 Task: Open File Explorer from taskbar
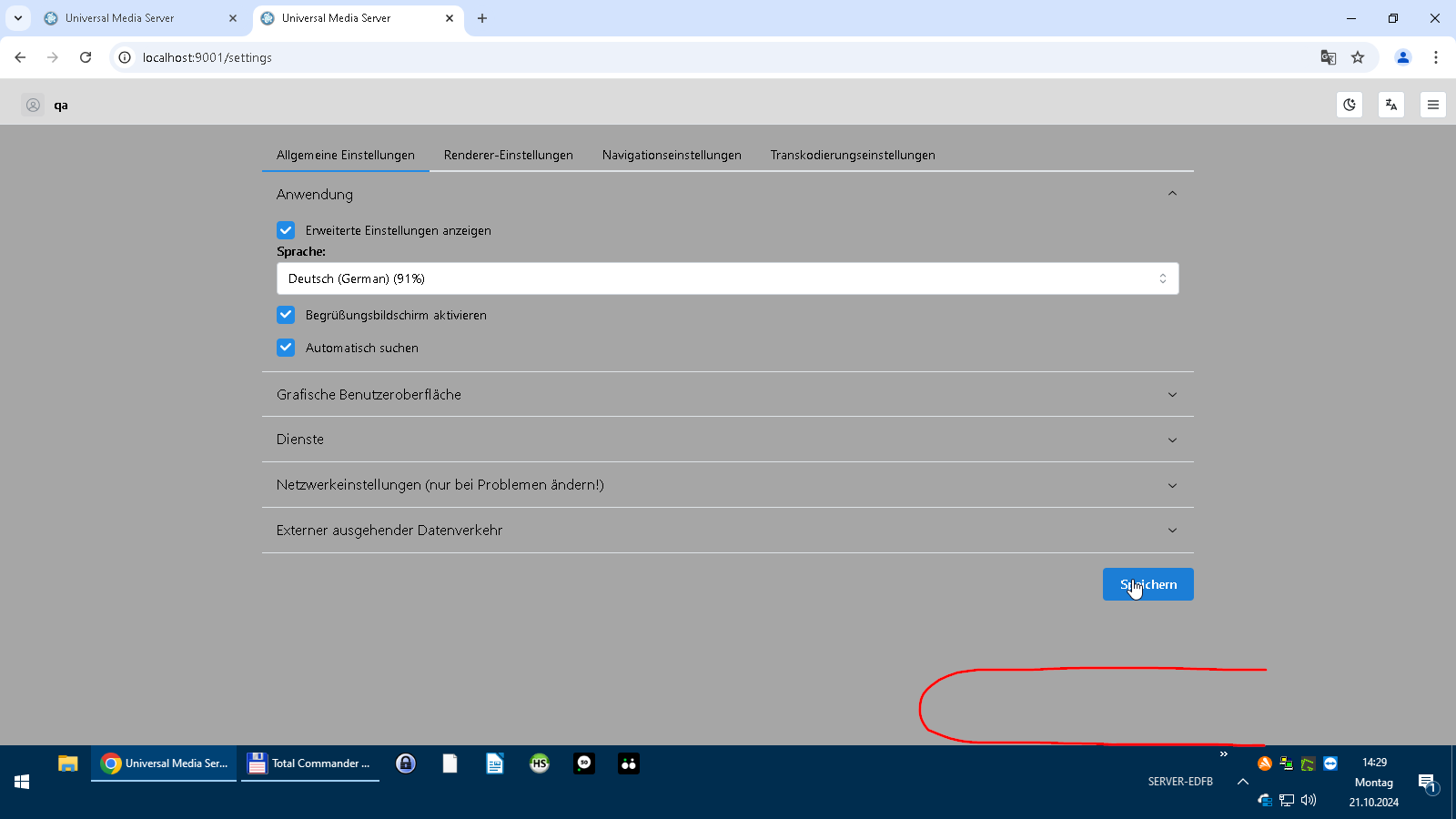point(67,763)
